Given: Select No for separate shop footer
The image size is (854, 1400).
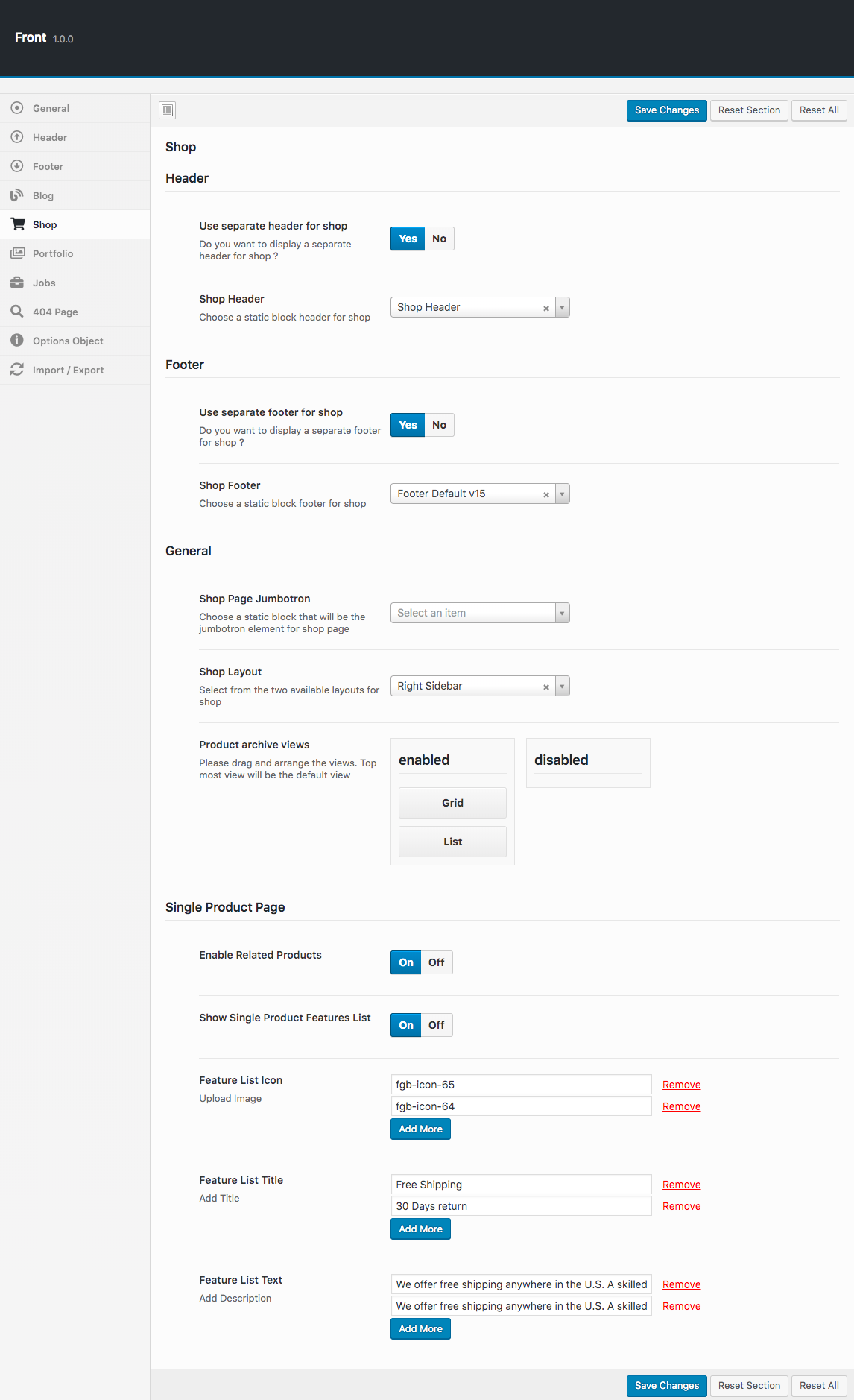Looking at the screenshot, I should pyautogui.click(x=440, y=425).
